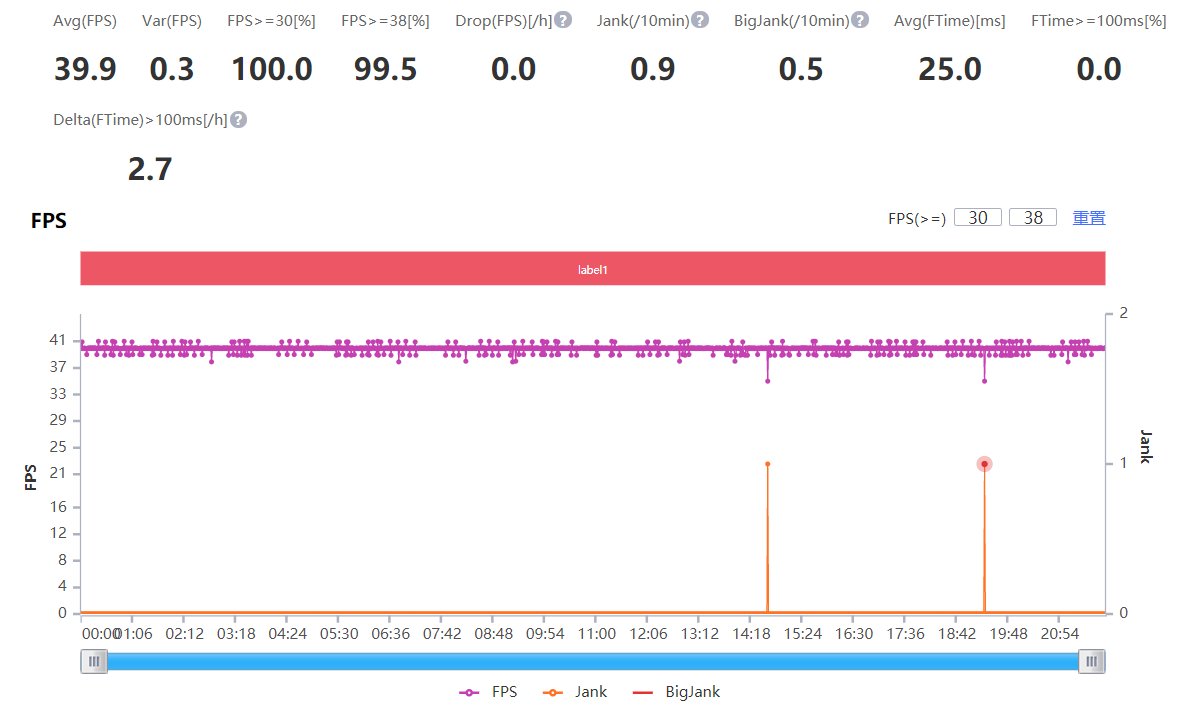This screenshot has height=707, width=1184.
Task: Click the blue time range slider bar
Action: point(592,661)
